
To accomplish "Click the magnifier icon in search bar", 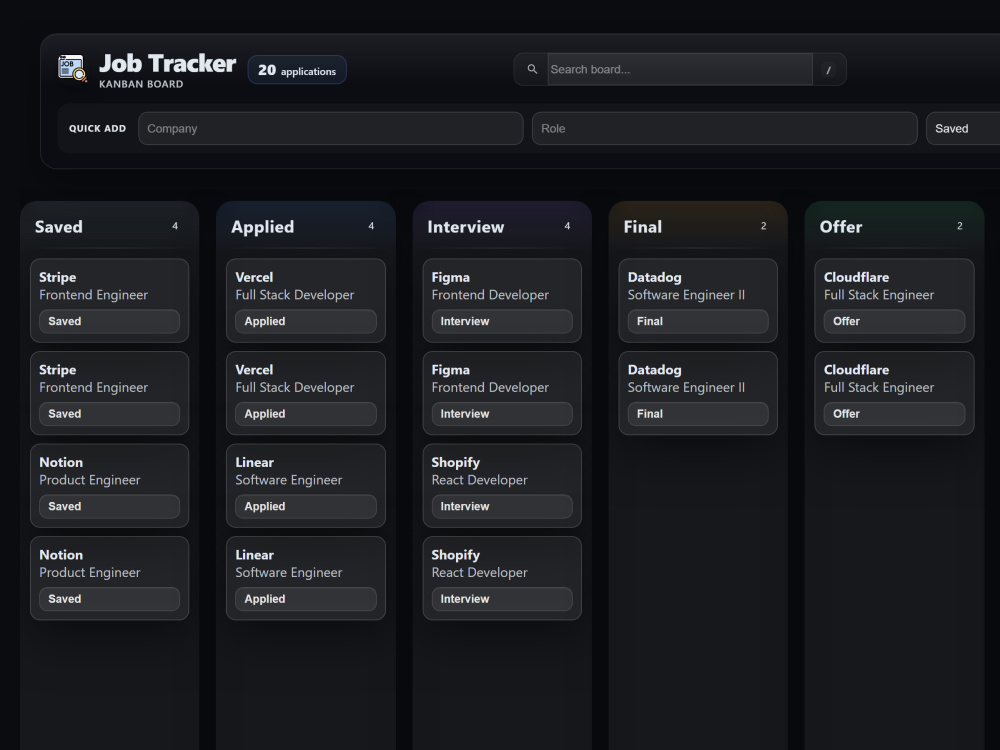I will point(532,69).
